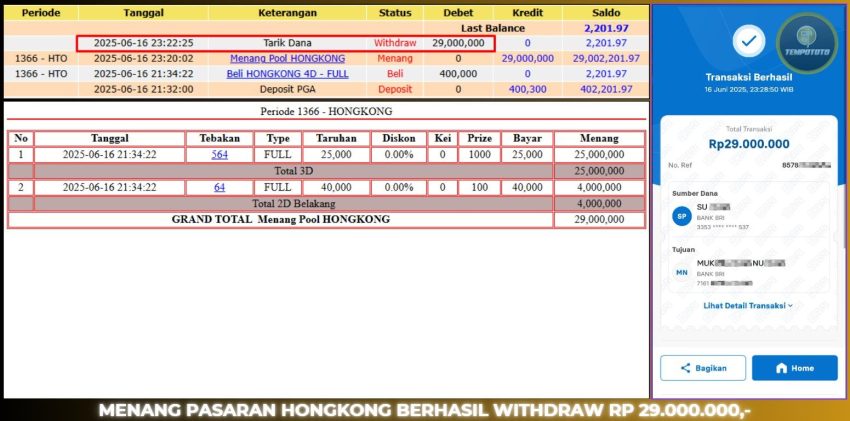Image resolution: width=850 pixels, height=421 pixels.
Task: Select the 400,300 kredit value
Action: [x=527, y=89]
